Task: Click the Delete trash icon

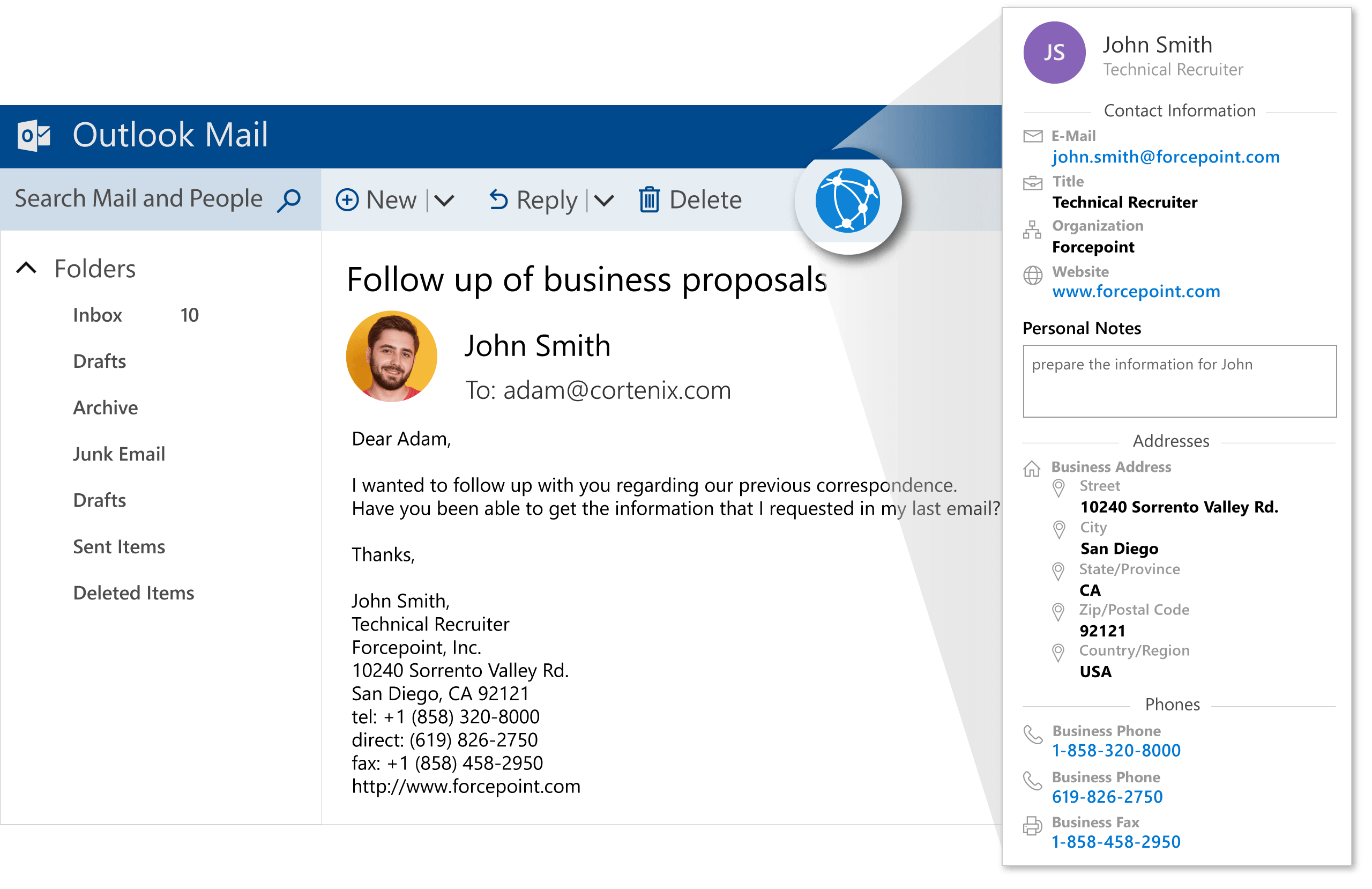Action: point(649,199)
